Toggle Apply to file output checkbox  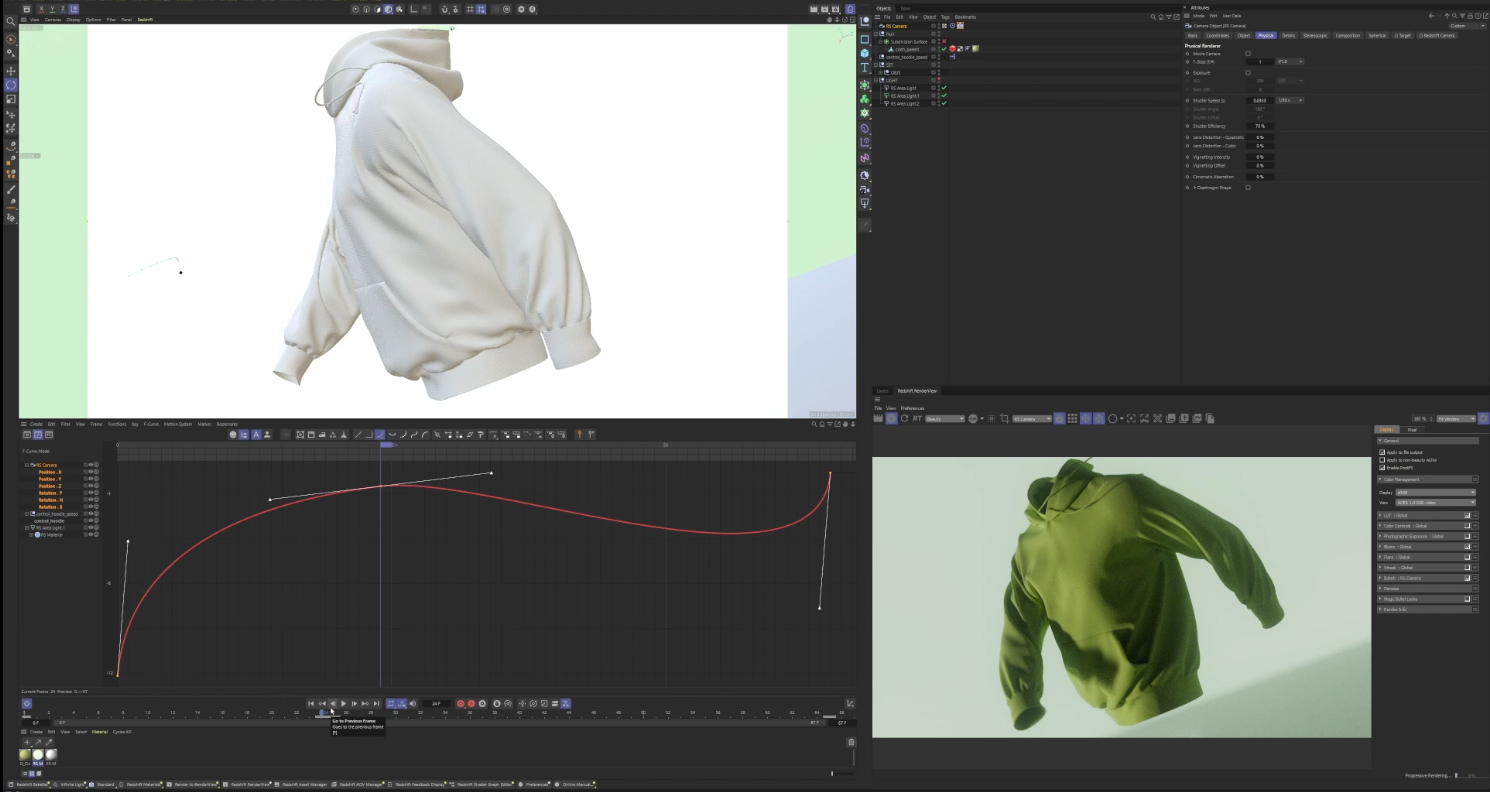[x=1382, y=452]
